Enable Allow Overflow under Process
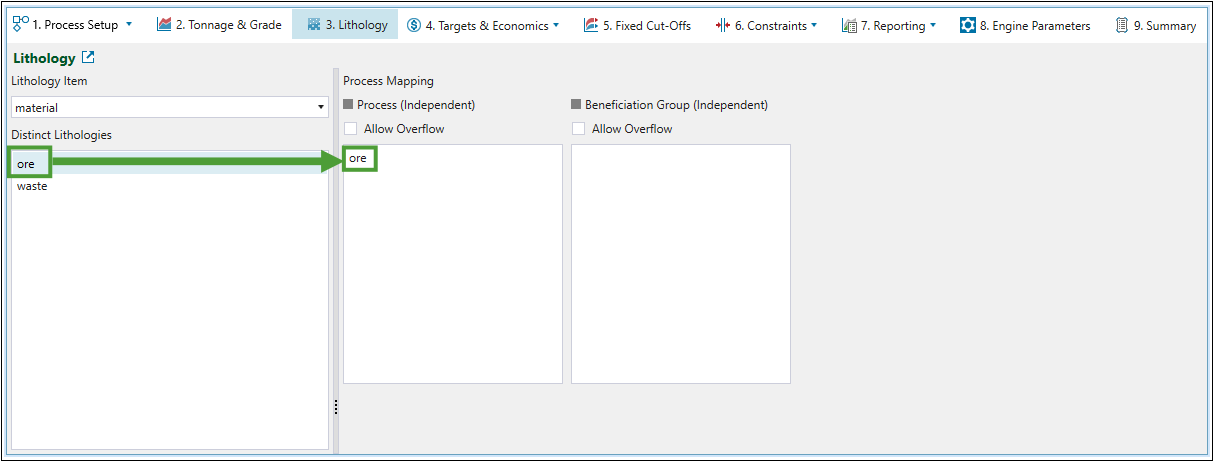 click(x=350, y=129)
